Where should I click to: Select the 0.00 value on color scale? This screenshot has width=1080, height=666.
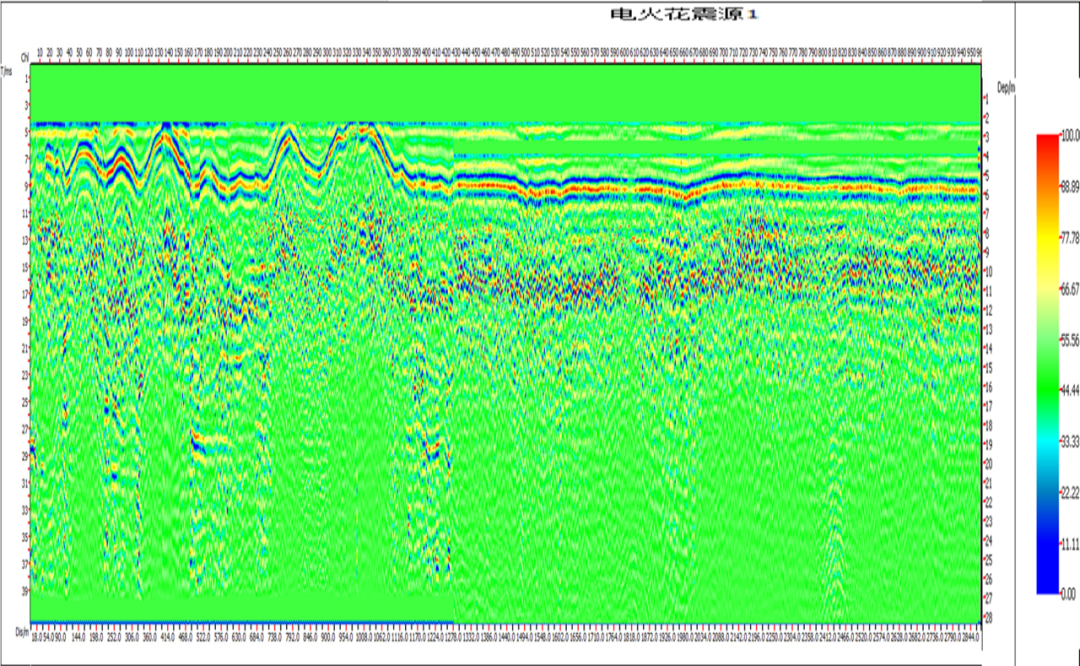1068,594
